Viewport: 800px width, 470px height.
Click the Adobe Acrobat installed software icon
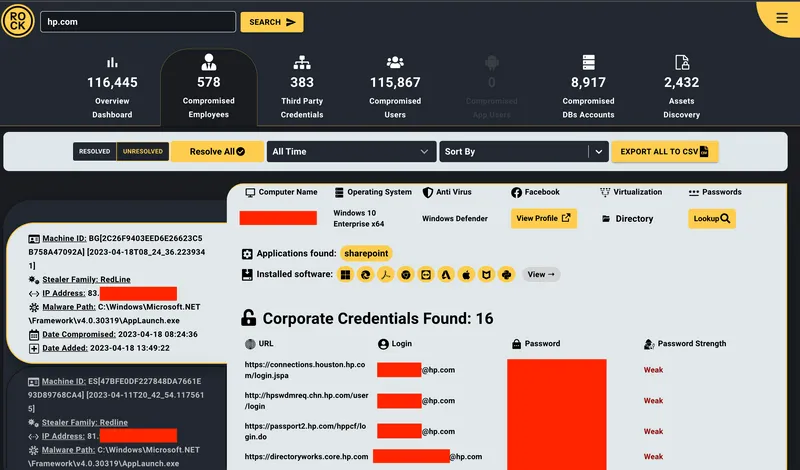coord(386,274)
